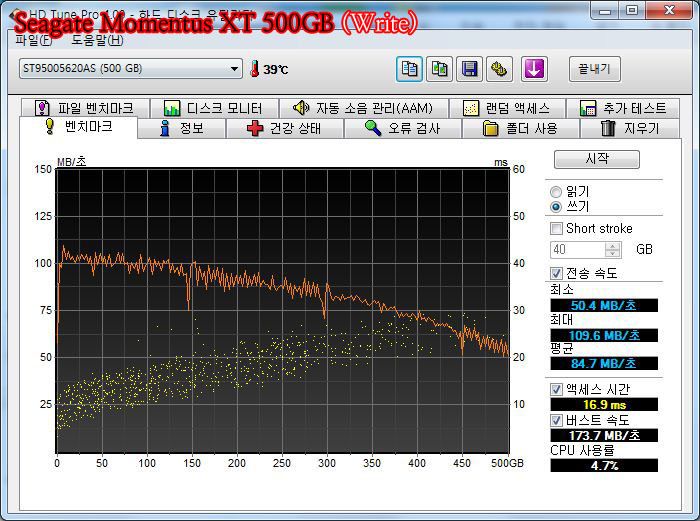
Task: Save screenshot using floppy disk icon
Action: [469, 69]
